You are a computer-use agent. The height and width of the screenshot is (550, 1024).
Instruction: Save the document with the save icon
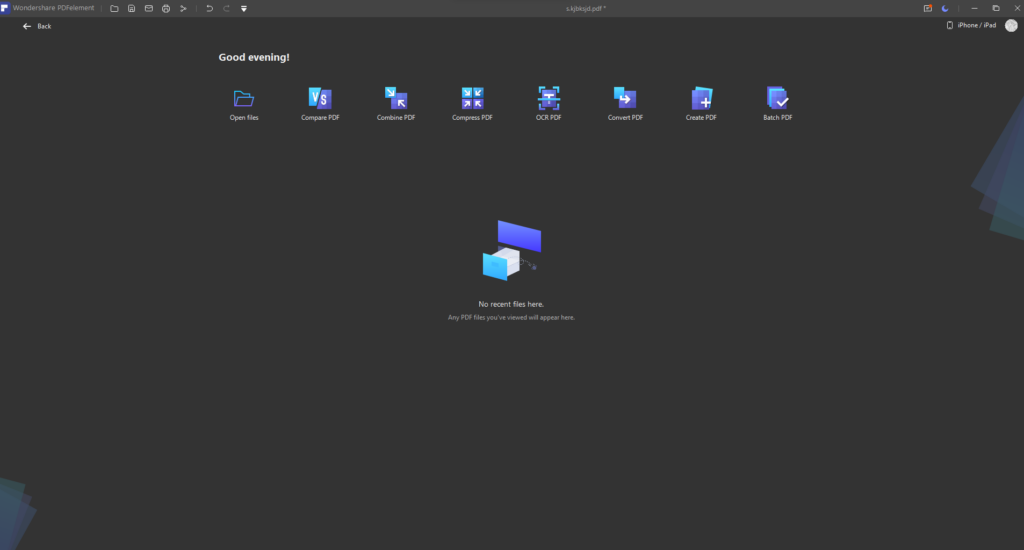click(131, 8)
